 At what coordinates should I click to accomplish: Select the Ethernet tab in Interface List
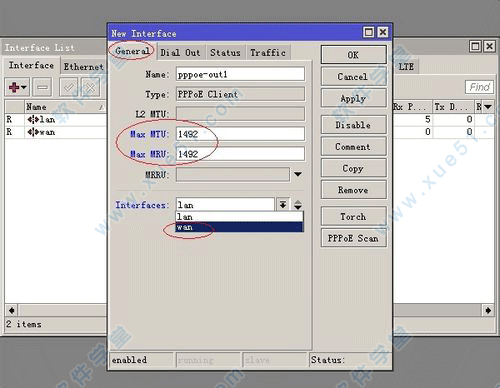(x=83, y=67)
